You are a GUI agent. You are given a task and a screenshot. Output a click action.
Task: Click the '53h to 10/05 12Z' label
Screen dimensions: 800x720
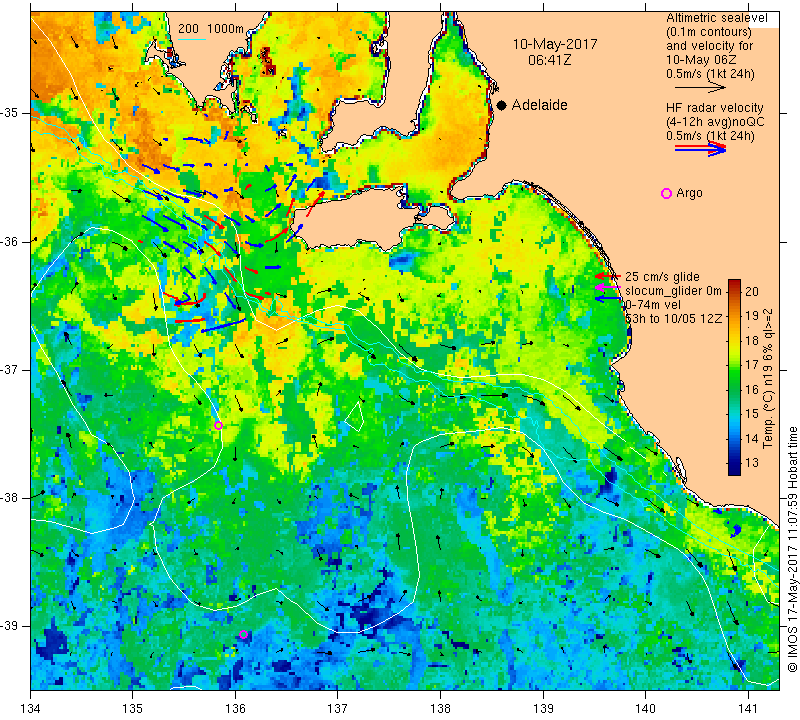pos(673,318)
